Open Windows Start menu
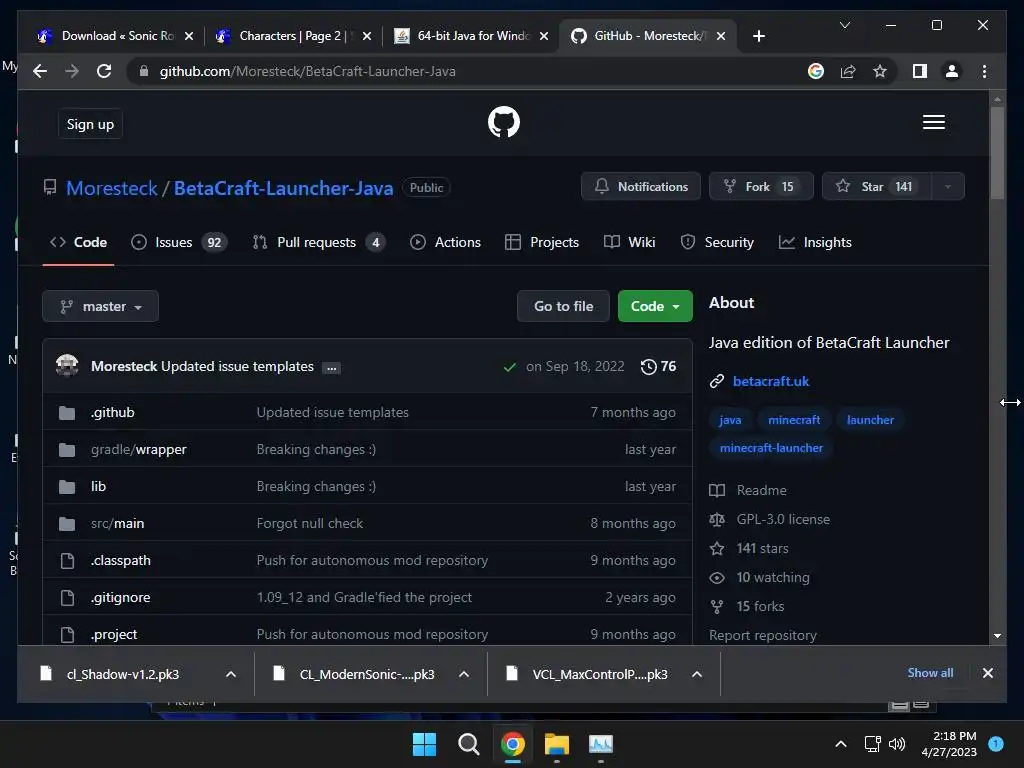 pyautogui.click(x=424, y=744)
